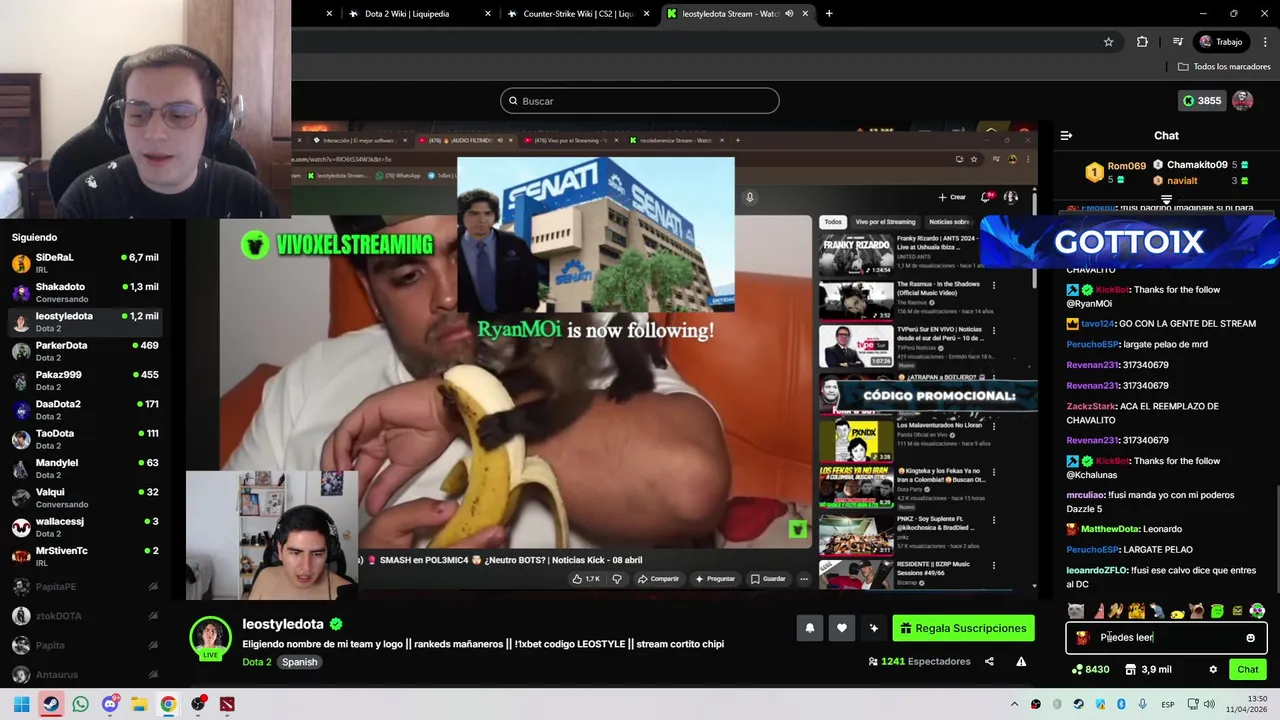Viewport: 1280px width, 720px height.
Task: Open SiDeRaL channel in sidebar
Action: pyautogui.click(x=86, y=264)
